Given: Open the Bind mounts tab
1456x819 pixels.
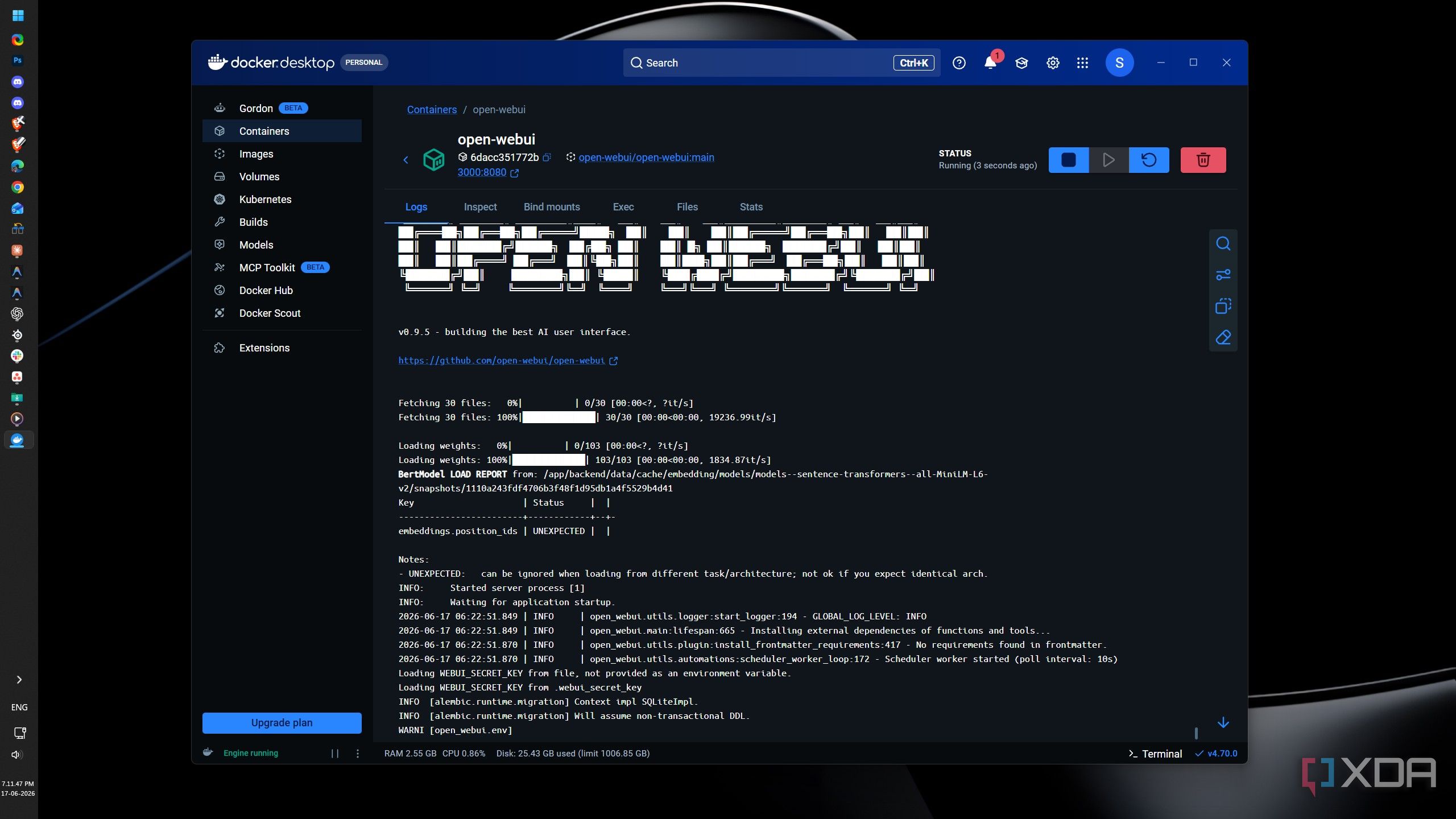Looking at the screenshot, I should click(x=552, y=207).
